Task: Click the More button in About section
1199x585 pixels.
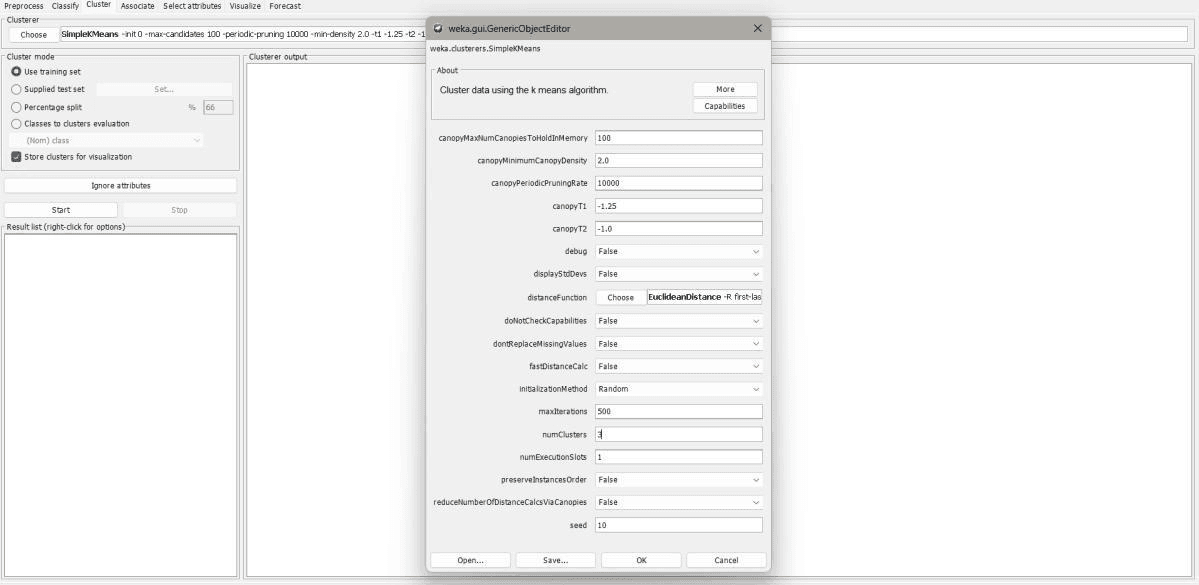Action: pyautogui.click(x=725, y=89)
